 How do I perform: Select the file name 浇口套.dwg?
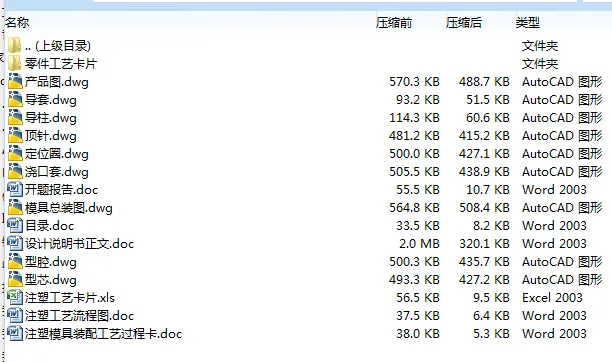57,171
